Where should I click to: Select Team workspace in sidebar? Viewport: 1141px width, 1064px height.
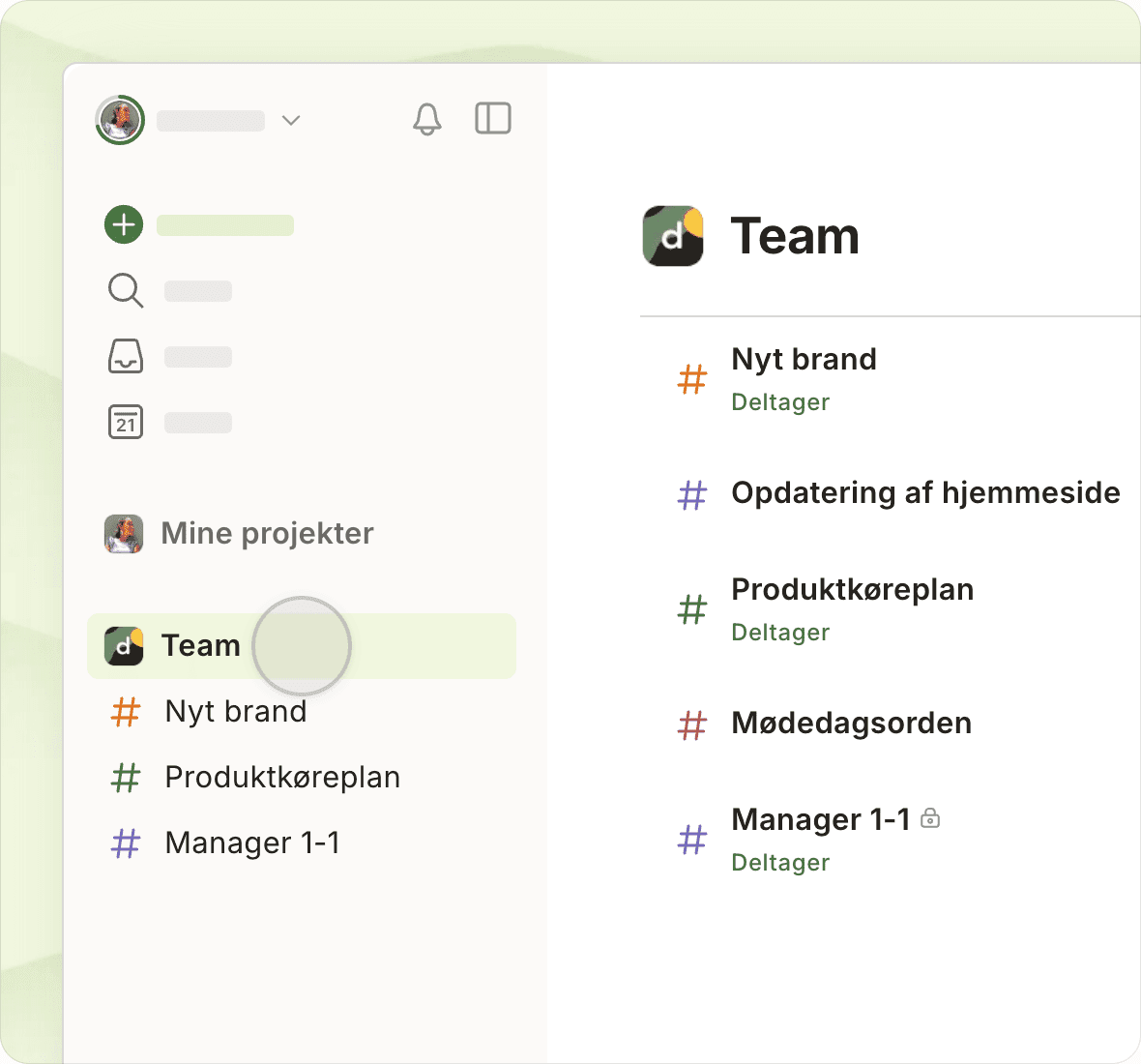click(200, 645)
